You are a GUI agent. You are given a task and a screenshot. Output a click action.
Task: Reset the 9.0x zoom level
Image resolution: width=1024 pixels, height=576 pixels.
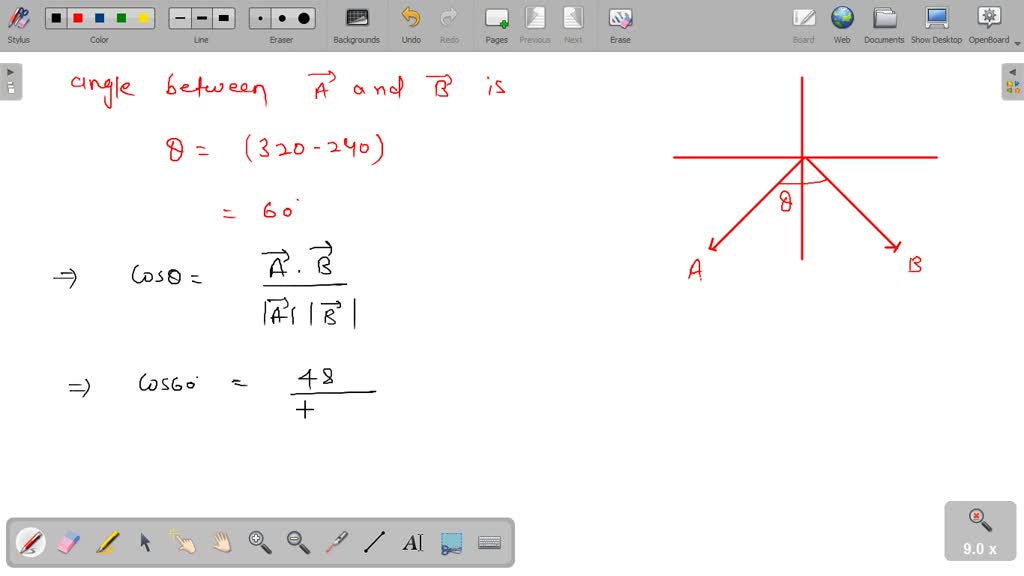(x=977, y=518)
